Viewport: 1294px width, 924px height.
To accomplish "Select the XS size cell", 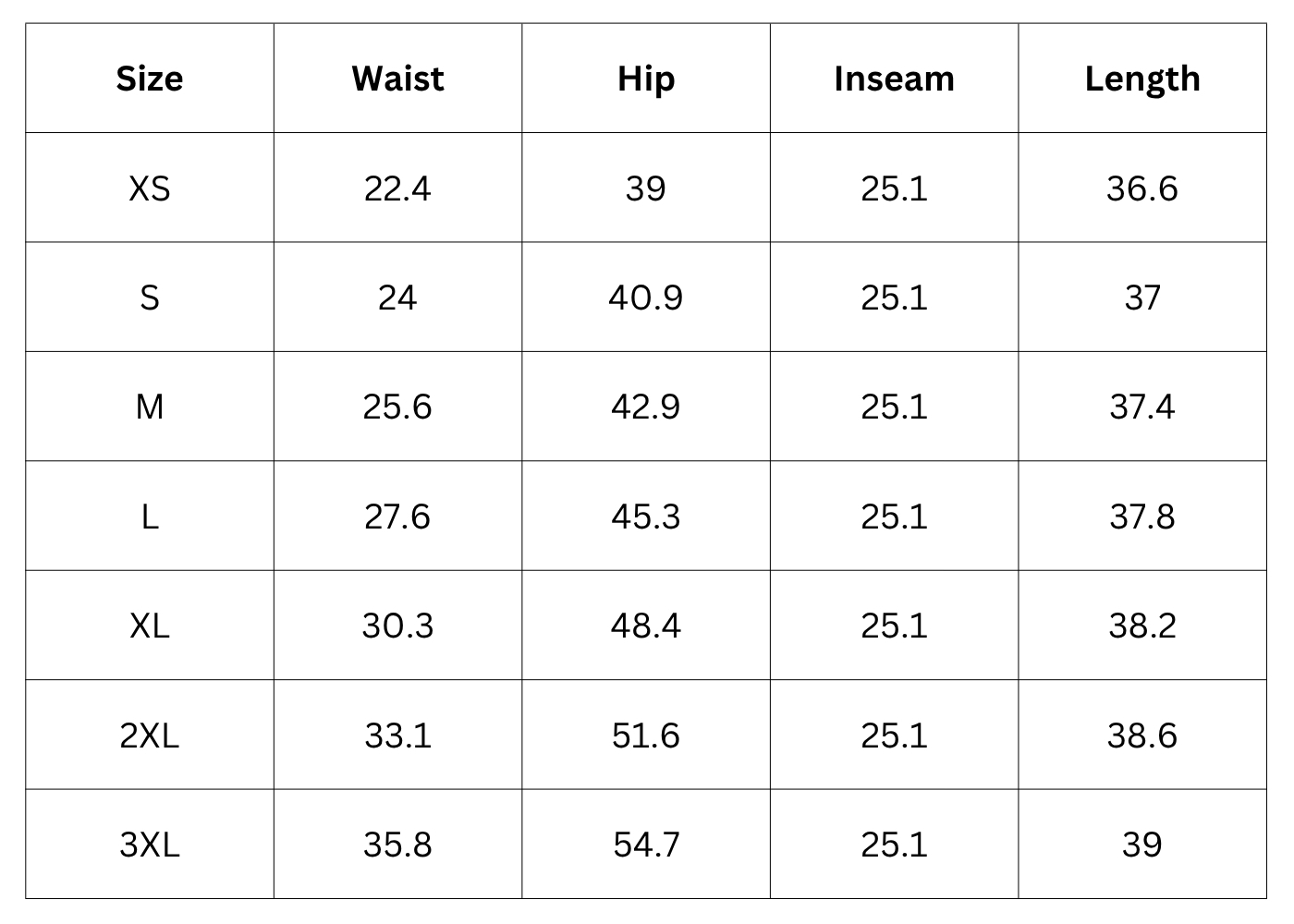I will [150, 188].
